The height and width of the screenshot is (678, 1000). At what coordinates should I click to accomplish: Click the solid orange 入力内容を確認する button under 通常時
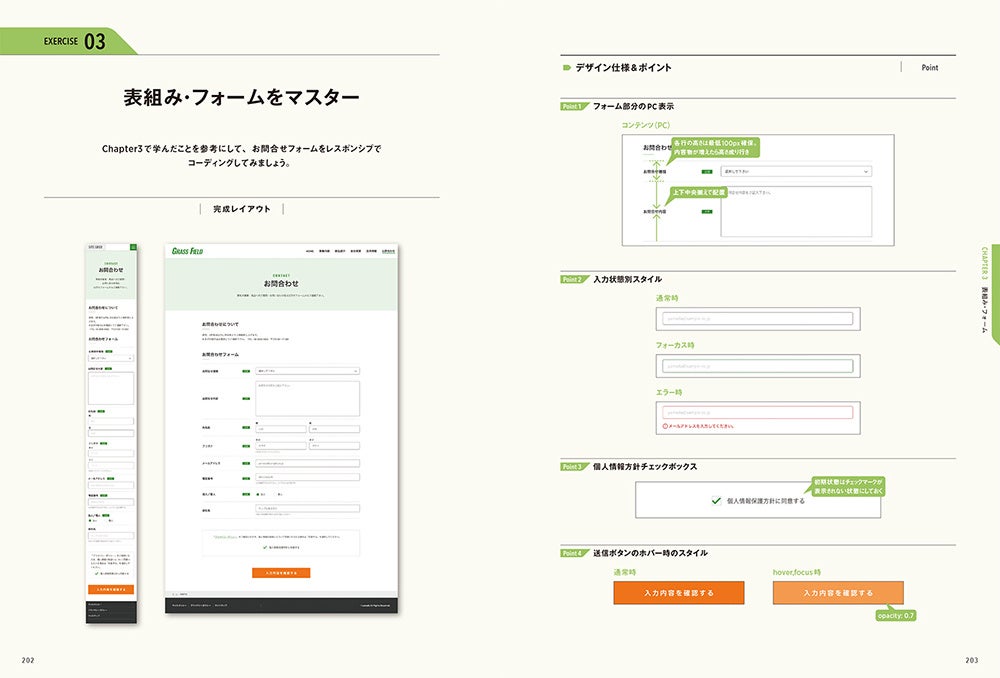tap(679, 593)
